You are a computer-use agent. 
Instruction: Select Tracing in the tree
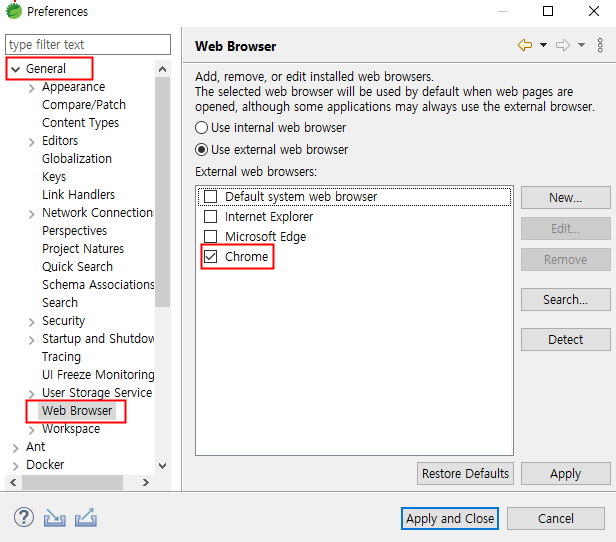pyautogui.click(x=61, y=357)
